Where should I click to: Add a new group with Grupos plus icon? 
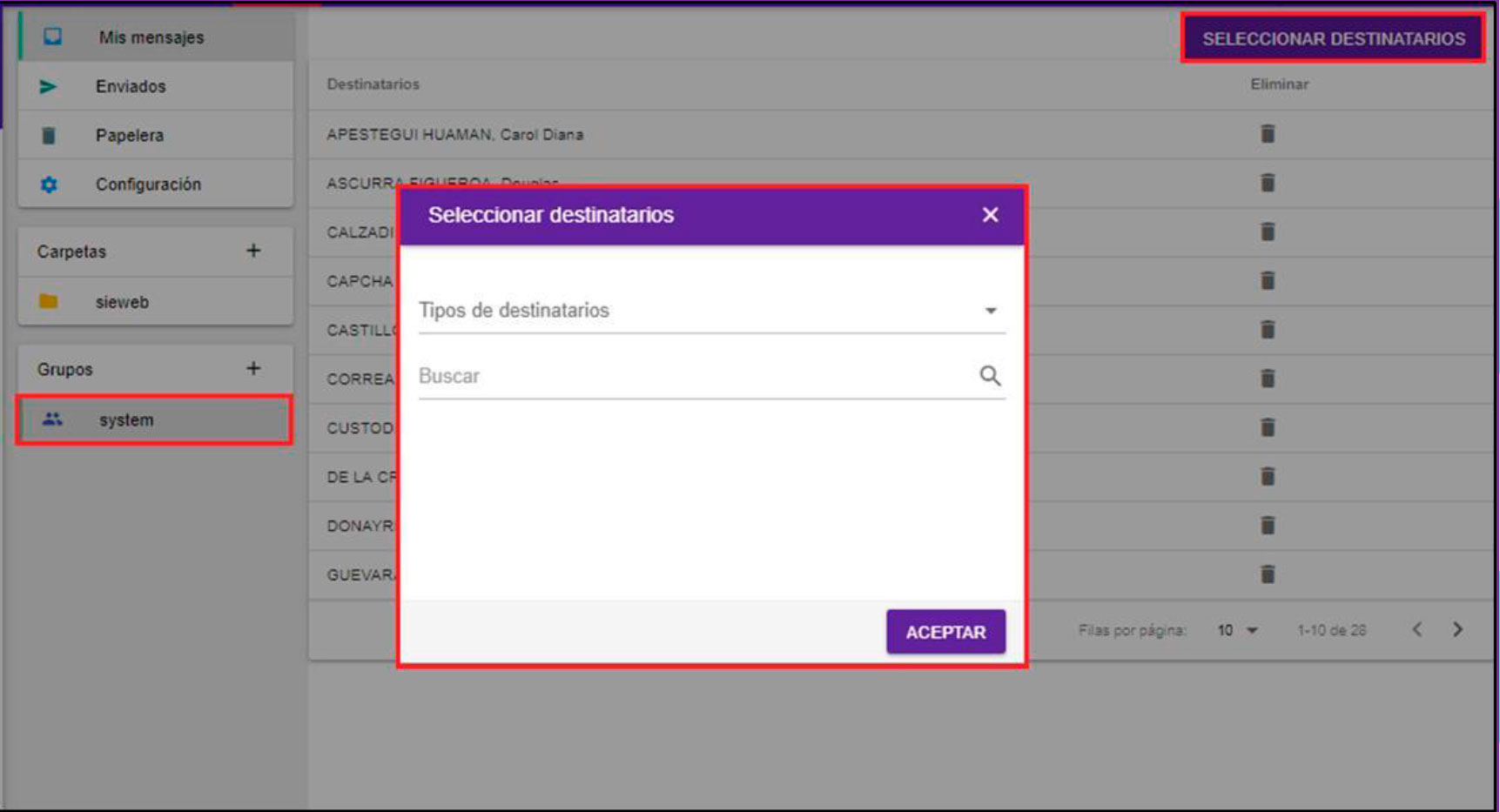tap(253, 368)
